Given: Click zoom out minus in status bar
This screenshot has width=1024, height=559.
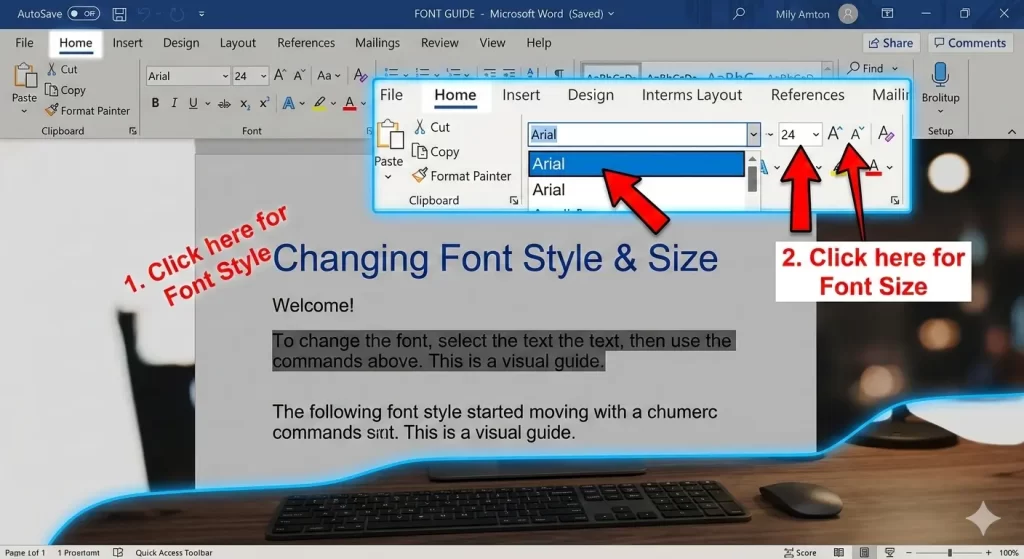Looking at the screenshot, I should tap(908, 552).
